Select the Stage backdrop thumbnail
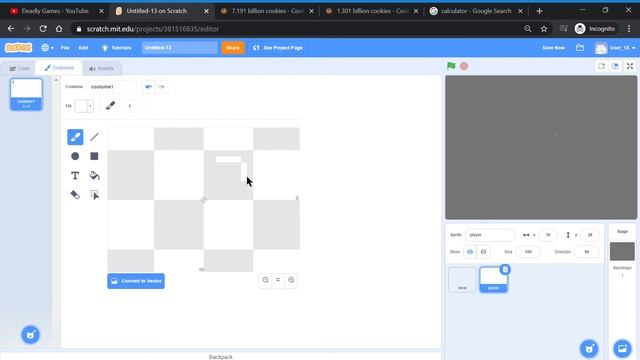 (x=622, y=251)
